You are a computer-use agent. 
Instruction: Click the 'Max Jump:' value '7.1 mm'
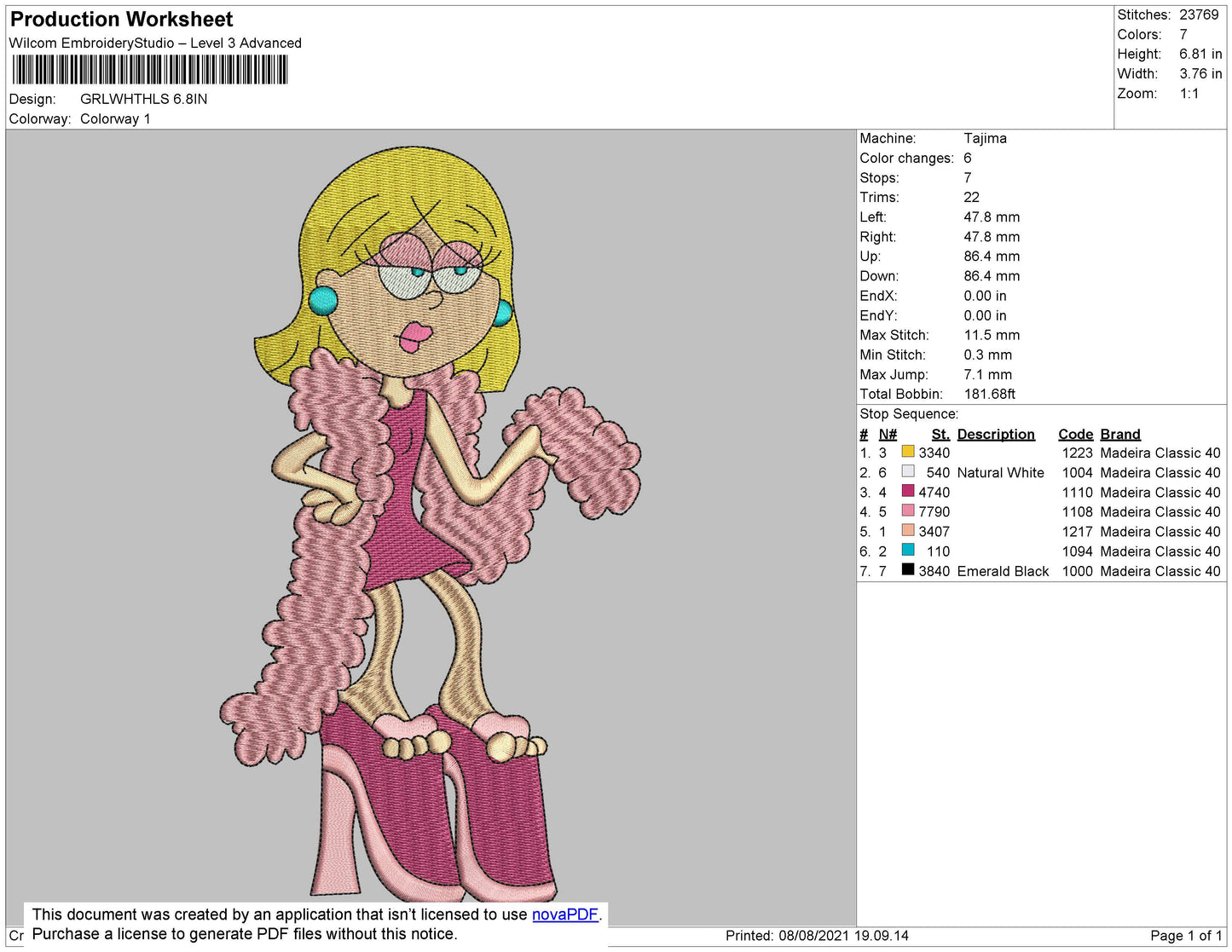[988, 374]
